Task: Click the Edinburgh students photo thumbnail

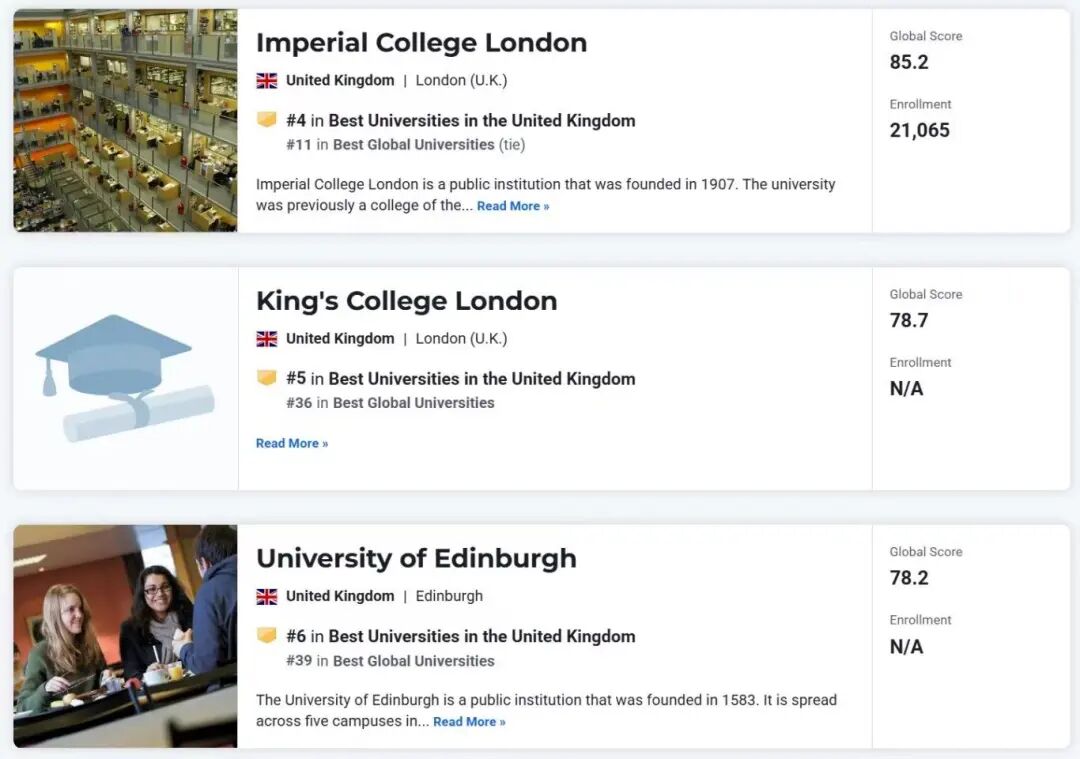Action: [125, 636]
